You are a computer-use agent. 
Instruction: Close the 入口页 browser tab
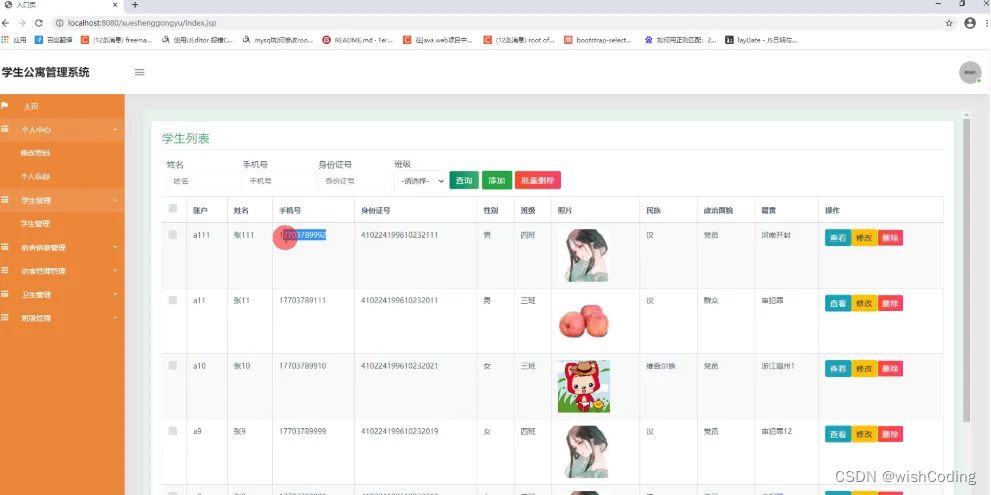[x=114, y=4]
